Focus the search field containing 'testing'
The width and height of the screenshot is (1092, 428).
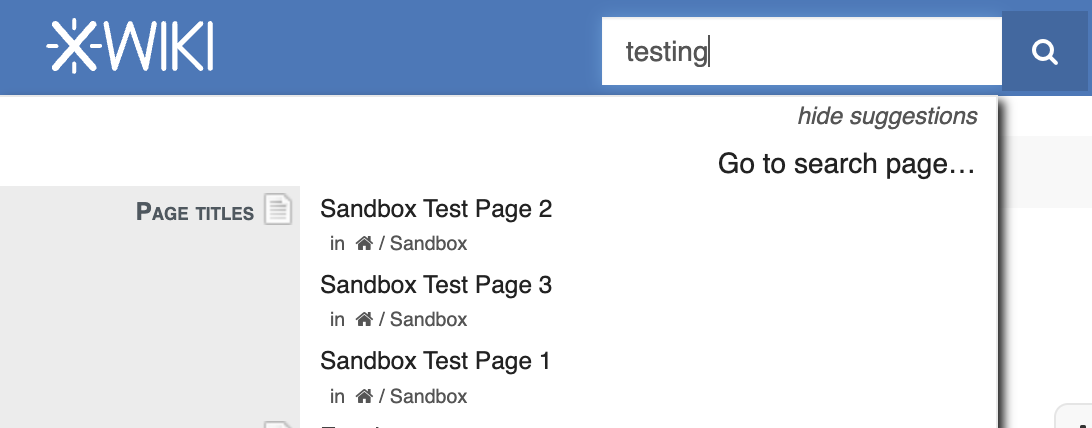(x=800, y=51)
